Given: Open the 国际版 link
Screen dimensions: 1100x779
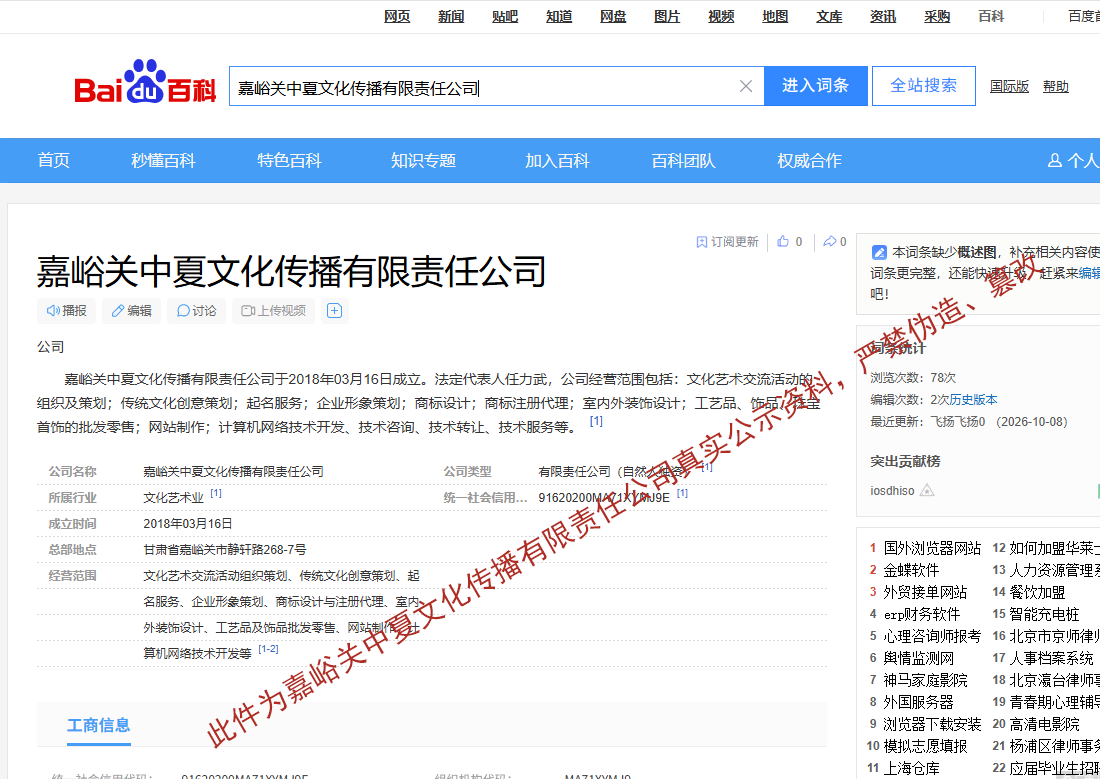Looking at the screenshot, I should pyautogui.click(x=1009, y=86).
